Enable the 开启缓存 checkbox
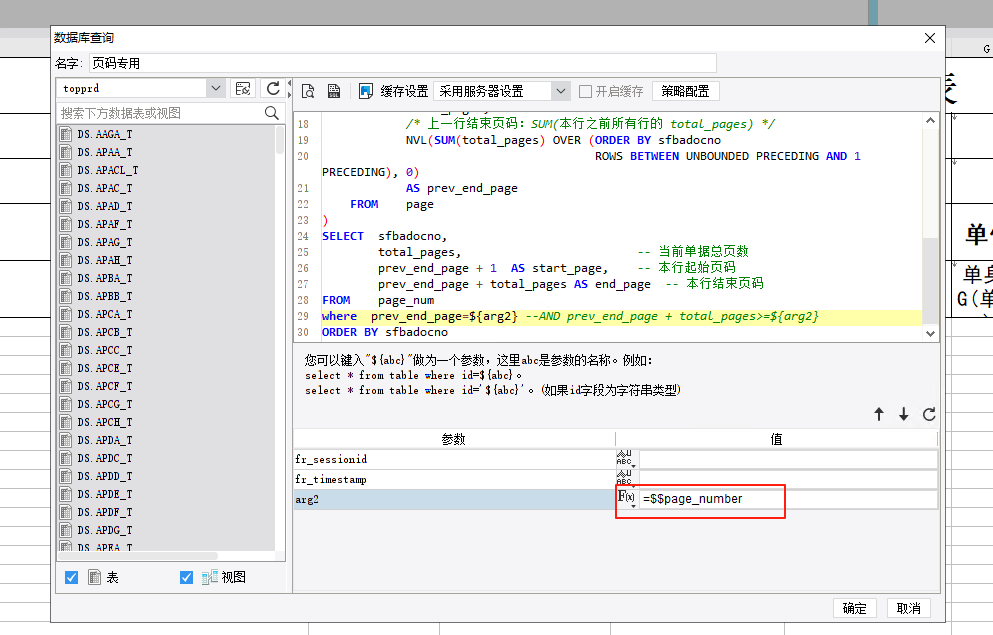The height and width of the screenshot is (635, 993). (x=586, y=92)
